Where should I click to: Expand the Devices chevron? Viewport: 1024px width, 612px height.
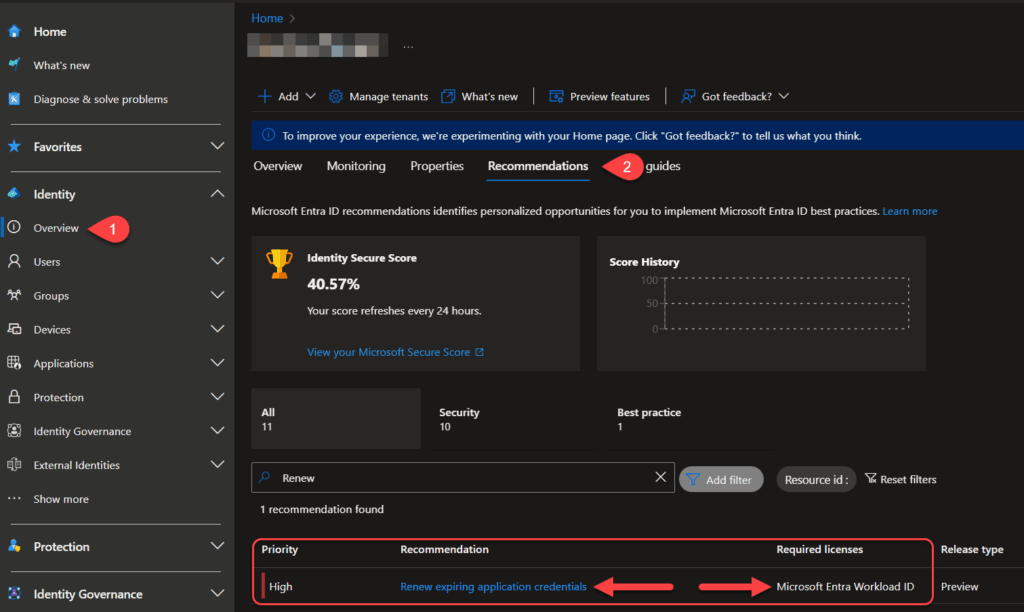(x=217, y=329)
